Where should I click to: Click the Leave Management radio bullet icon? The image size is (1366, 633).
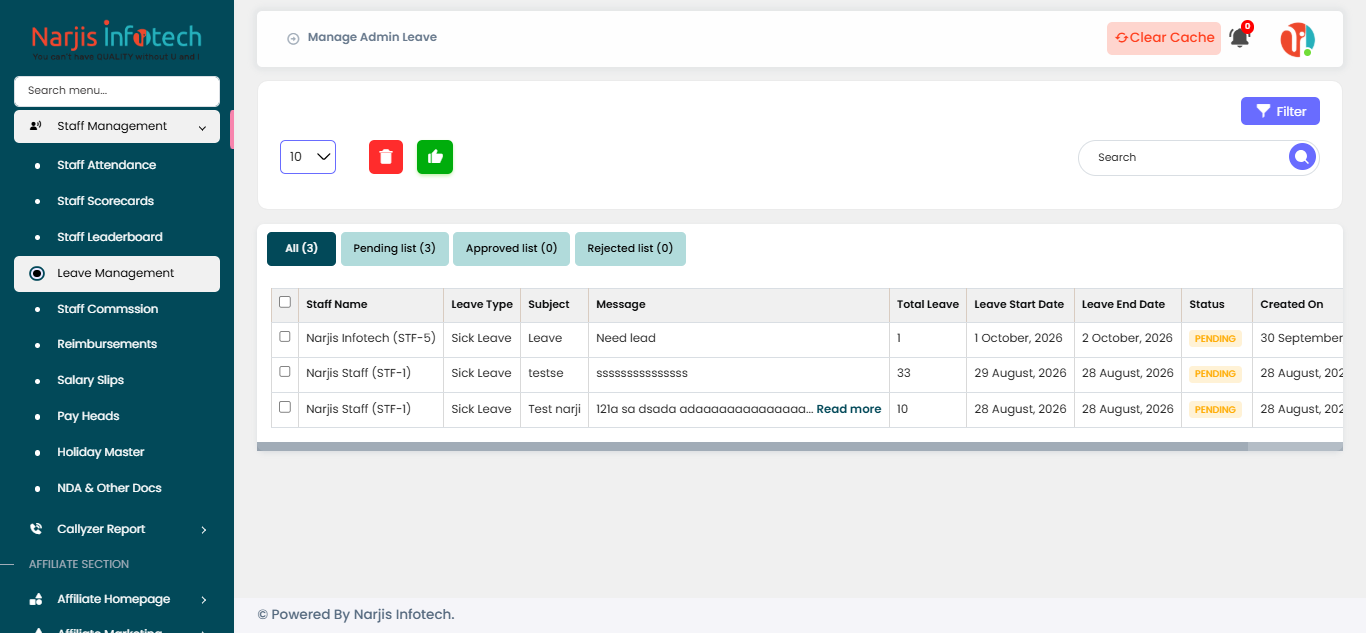37,273
